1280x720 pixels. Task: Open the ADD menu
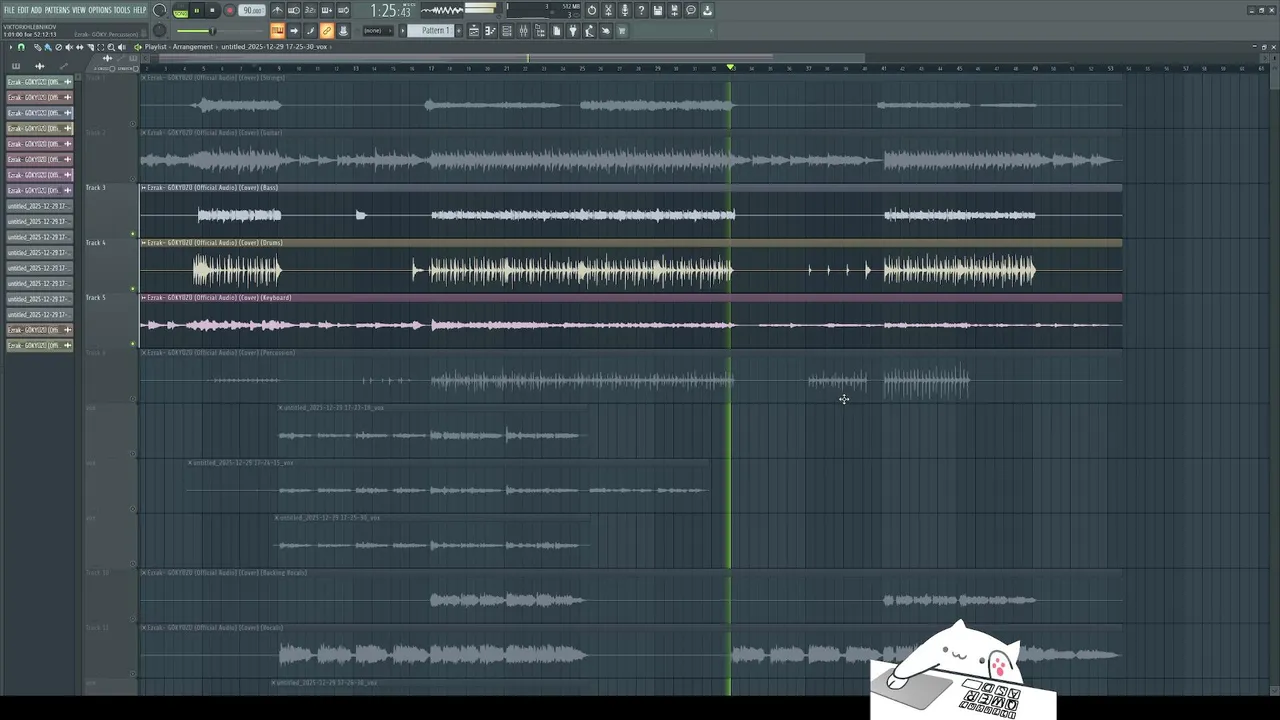[37, 10]
